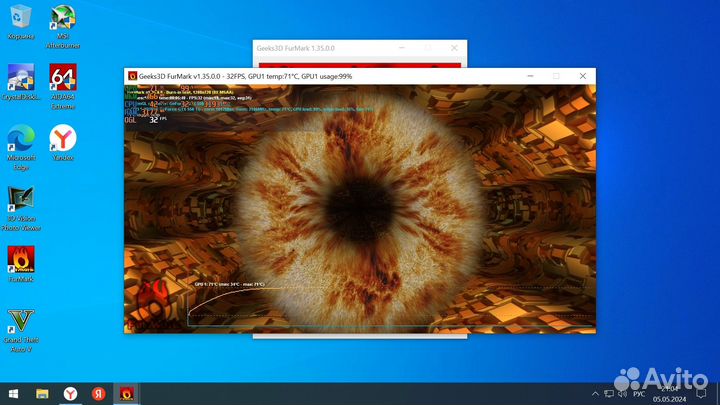The image size is (720, 405).
Task: Minimize the background Geeks3D FurMark 1.35.0.0 window
Action: (x=402, y=48)
